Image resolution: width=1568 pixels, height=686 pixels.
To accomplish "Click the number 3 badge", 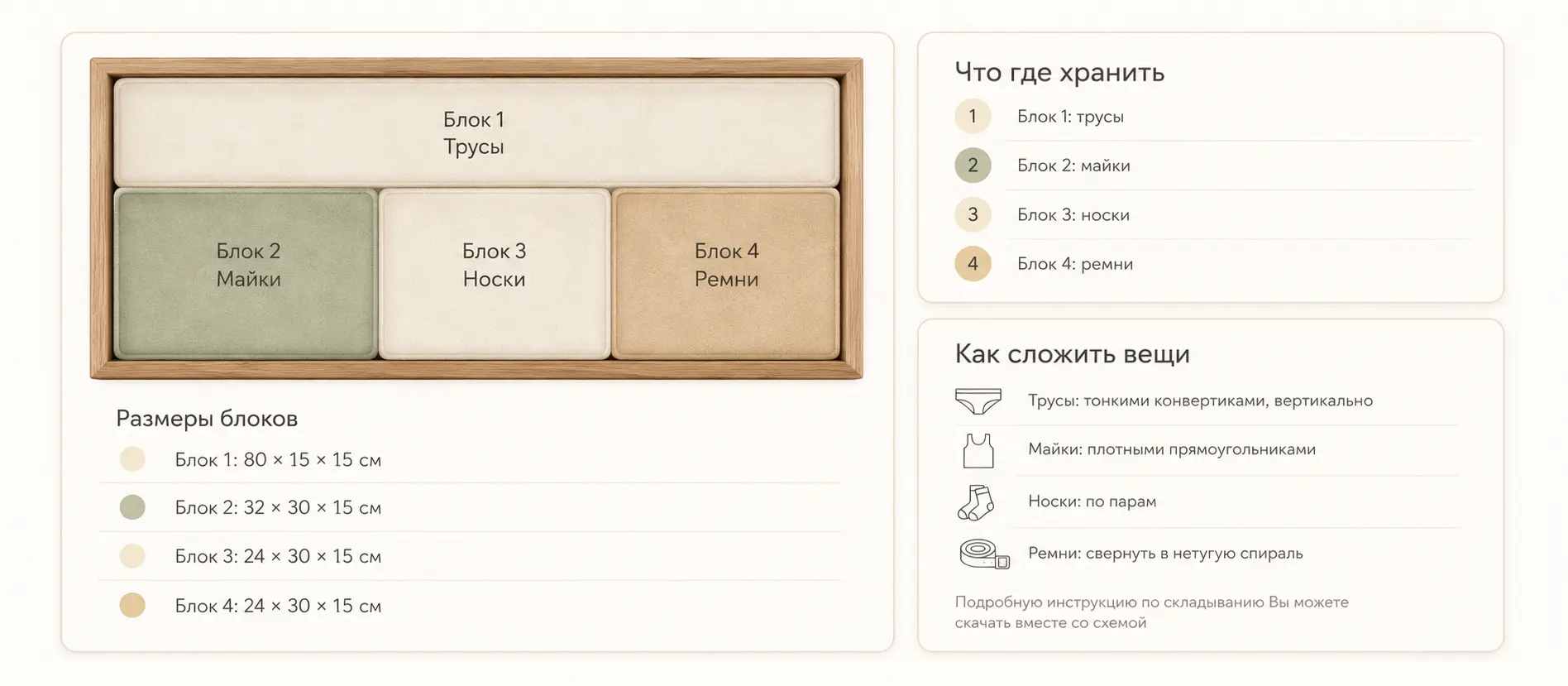I will click(x=973, y=215).
